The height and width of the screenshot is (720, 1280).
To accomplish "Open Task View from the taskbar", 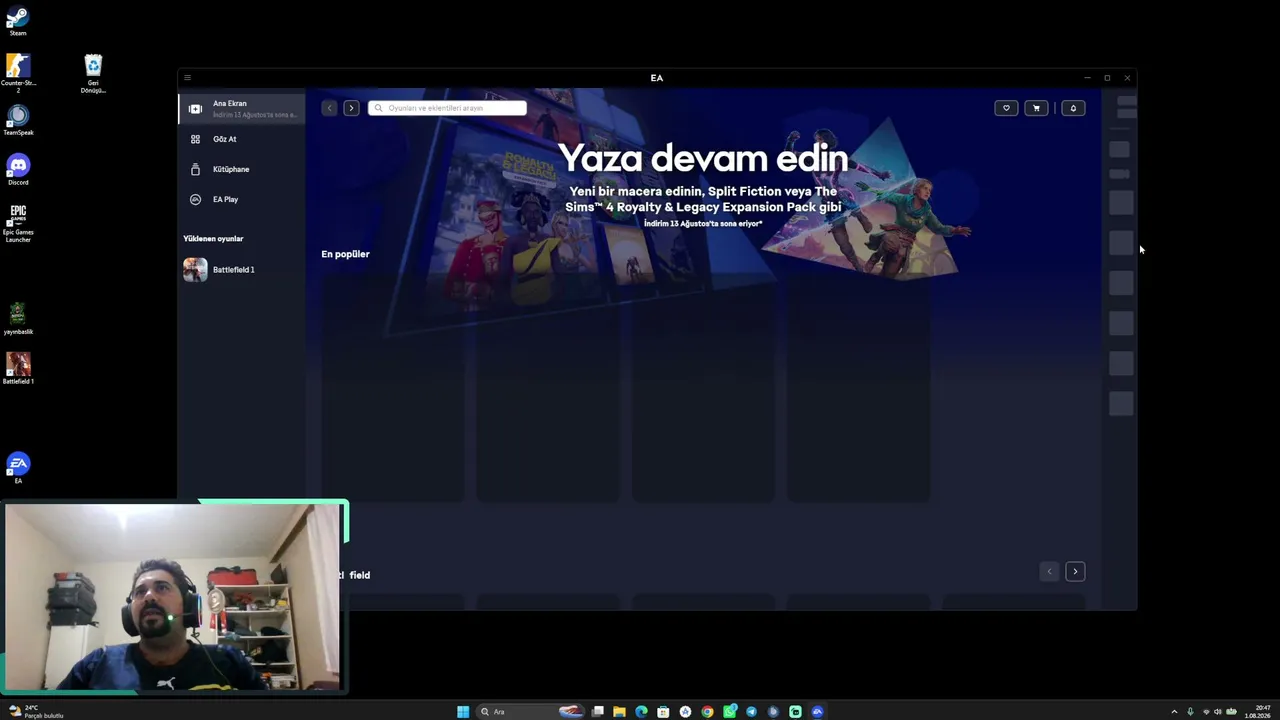I will click(598, 712).
